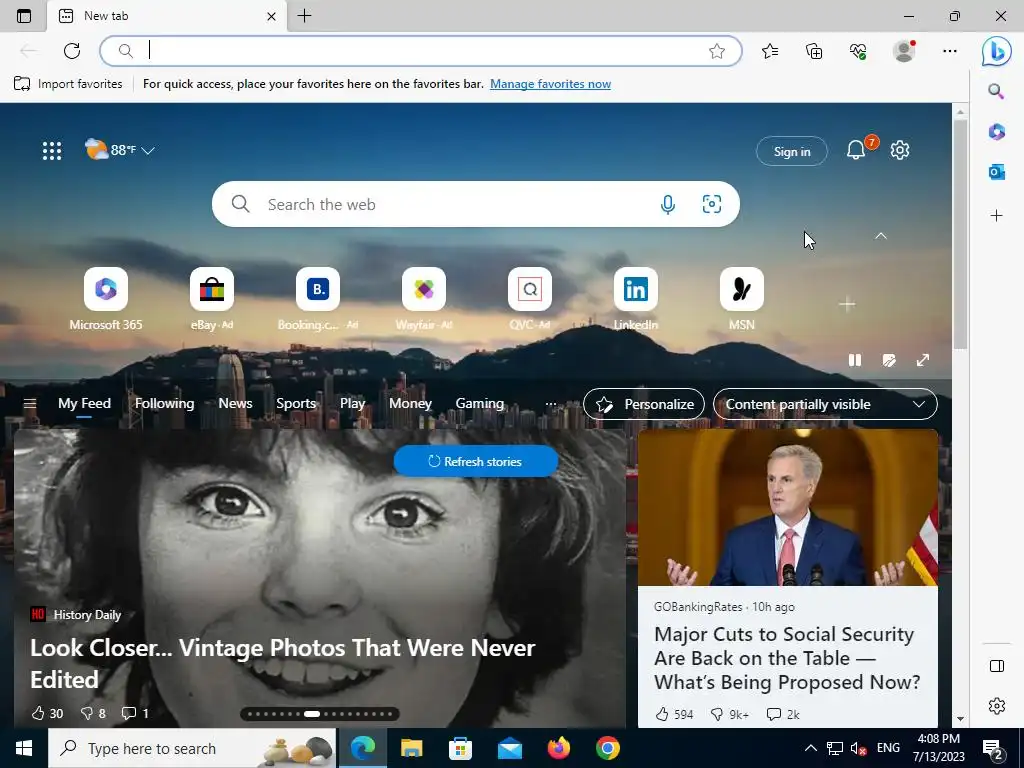The image size is (1024, 768).
Task: Open the sidebar Search icon
Action: click(996, 91)
